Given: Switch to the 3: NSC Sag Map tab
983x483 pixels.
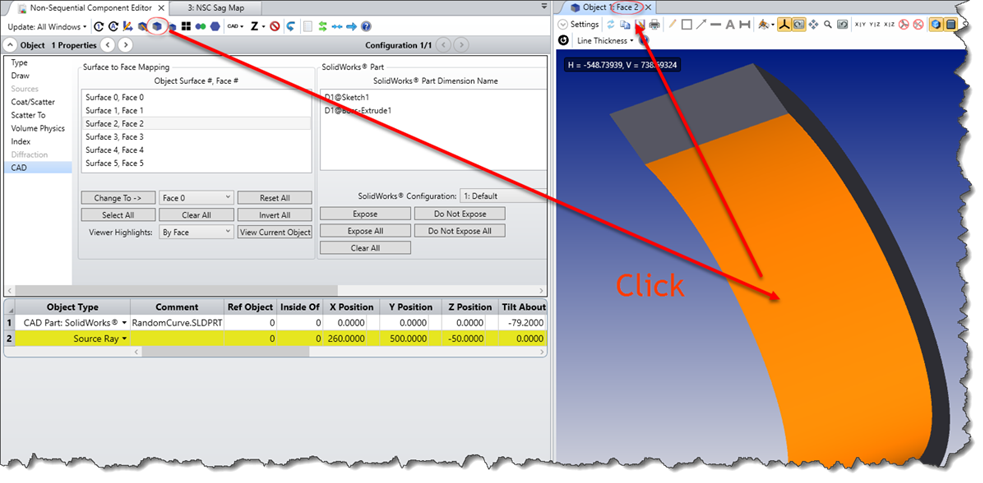Looking at the screenshot, I should [x=222, y=8].
